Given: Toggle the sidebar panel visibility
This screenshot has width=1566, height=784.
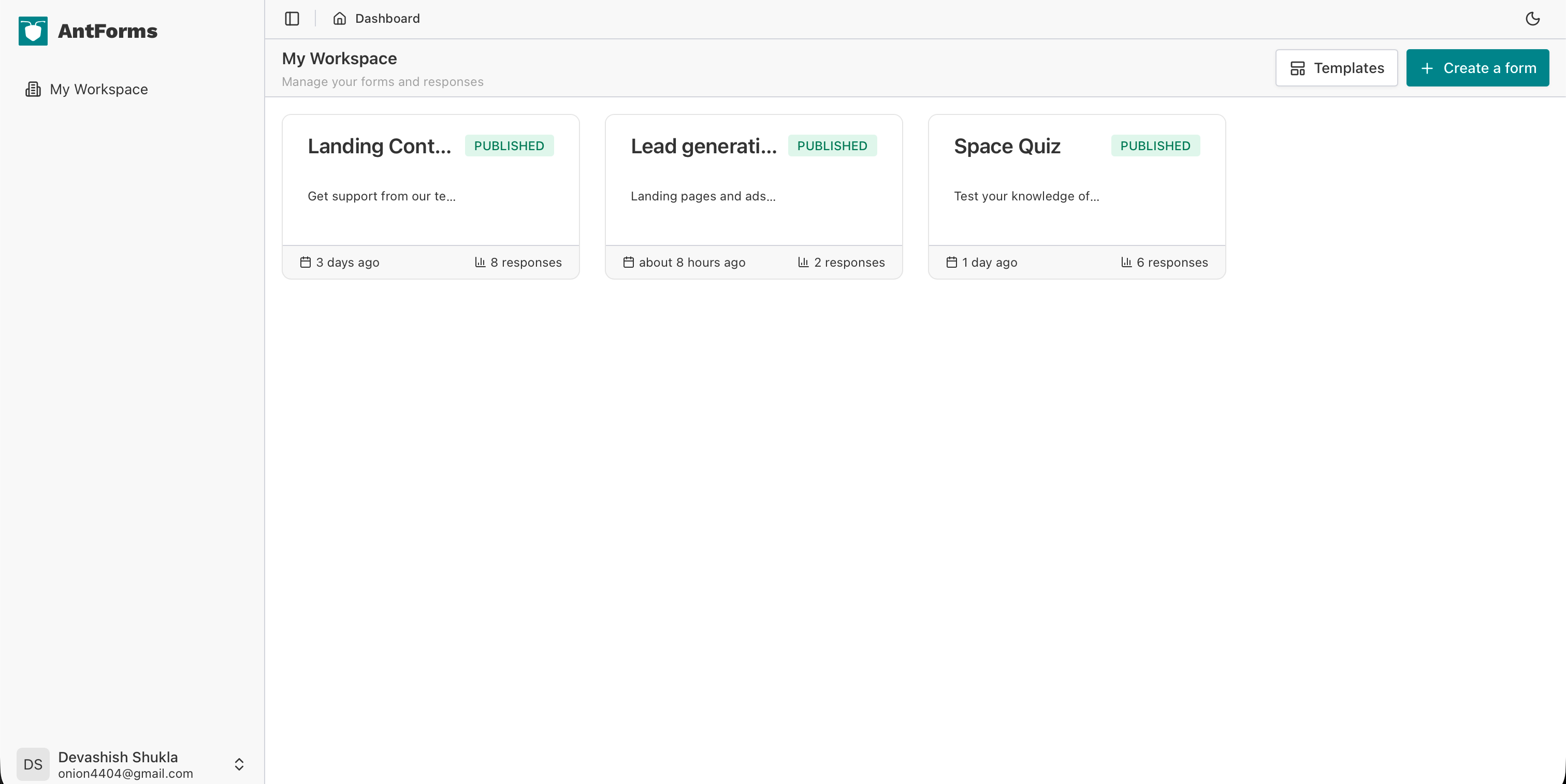Looking at the screenshot, I should tap(292, 19).
